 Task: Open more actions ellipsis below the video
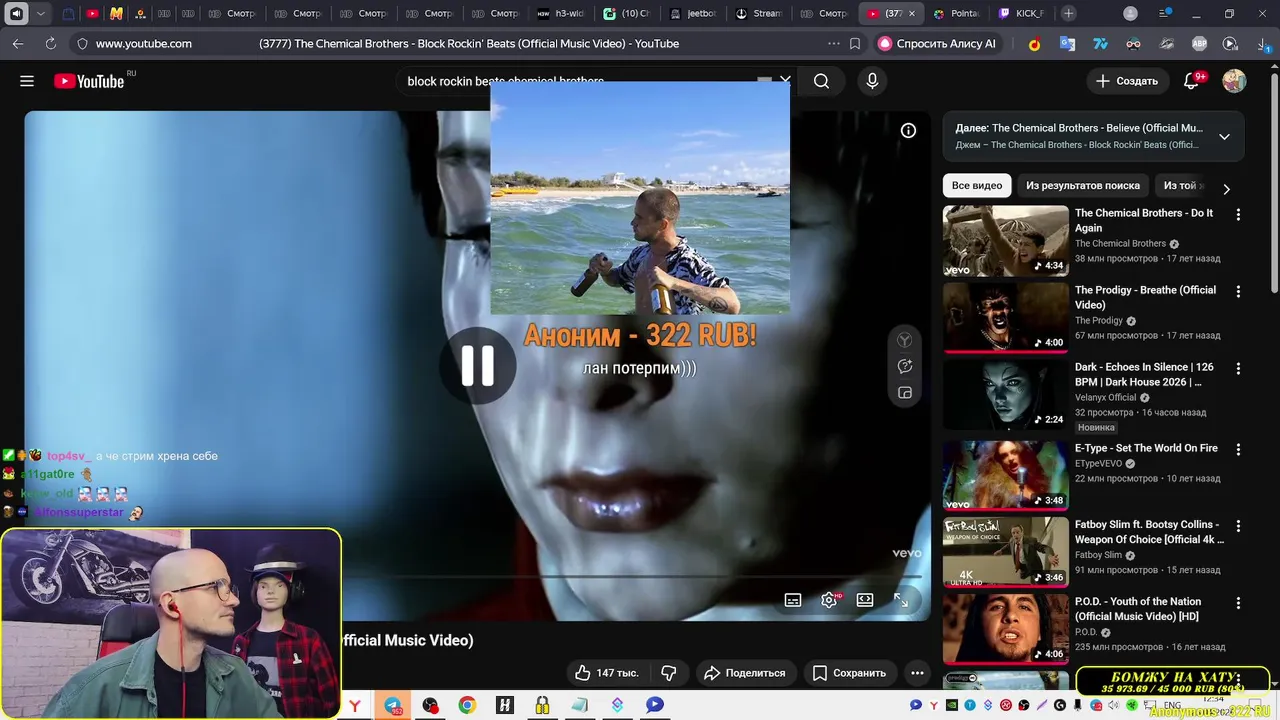click(x=917, y=673)
